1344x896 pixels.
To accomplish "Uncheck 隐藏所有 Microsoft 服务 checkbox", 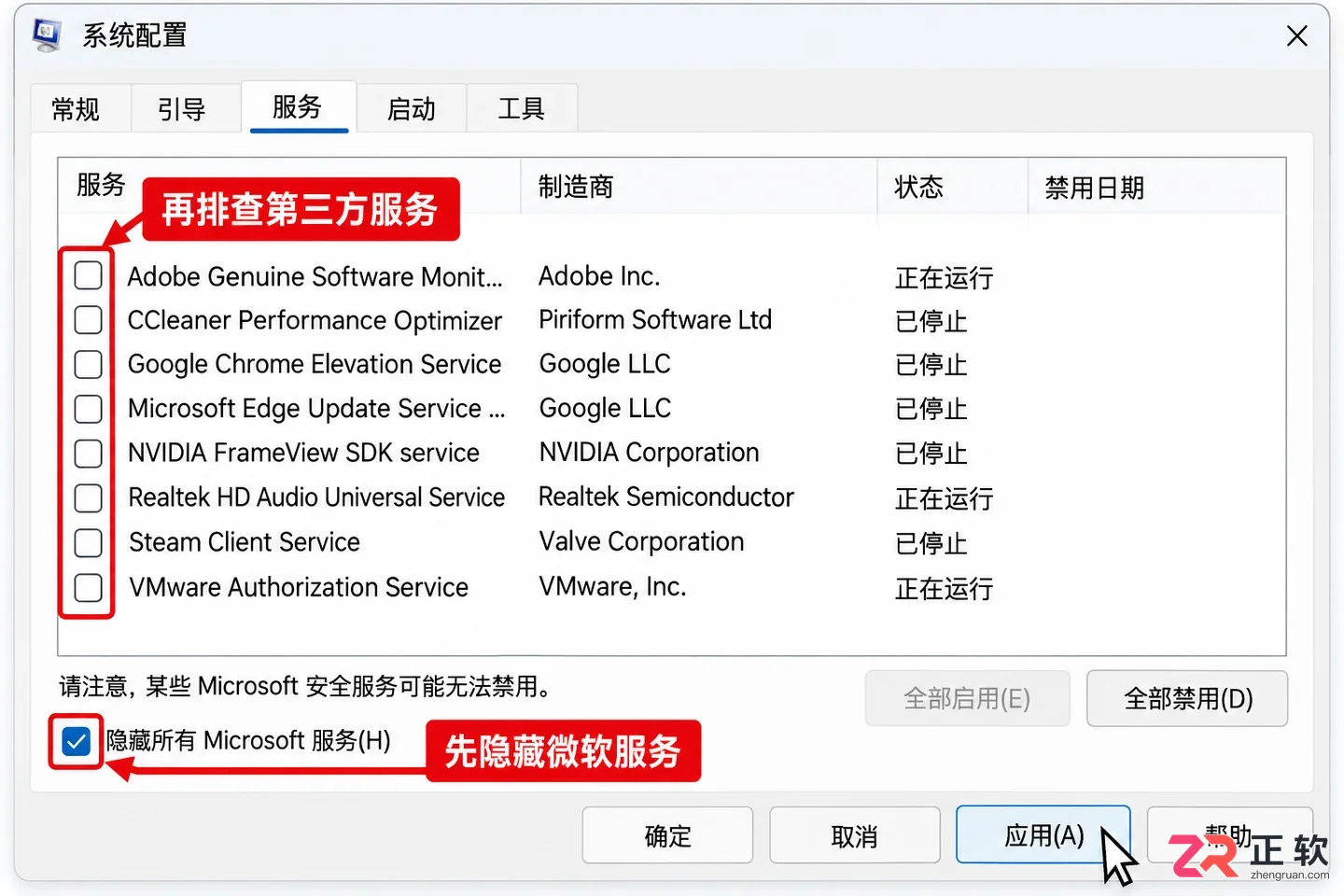I will click(x=76, y=742).
